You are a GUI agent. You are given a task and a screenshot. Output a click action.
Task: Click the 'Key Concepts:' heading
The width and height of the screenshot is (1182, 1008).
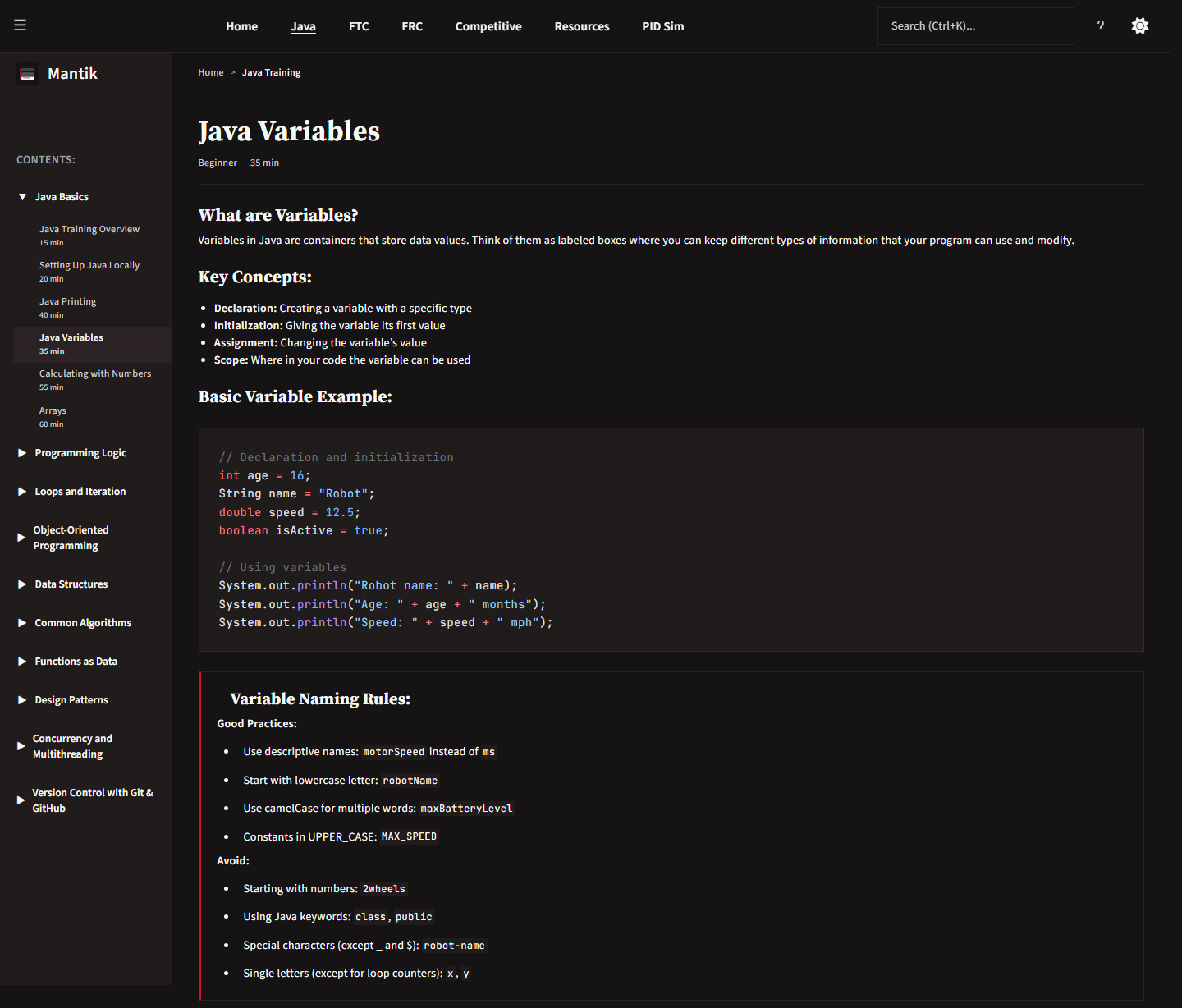tap(255, 277)
